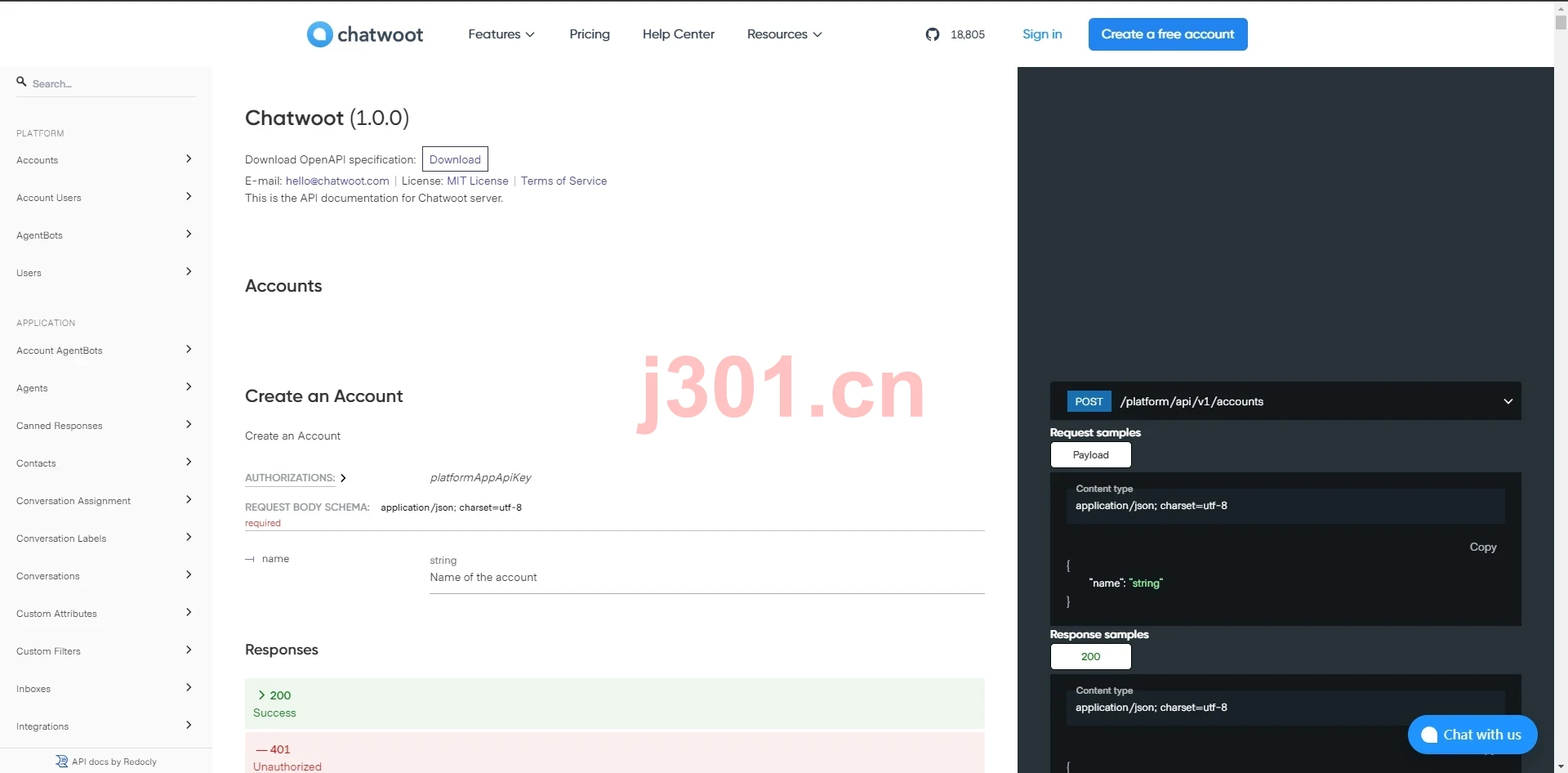Expand the Accounts sidebar section

(106, 160)
